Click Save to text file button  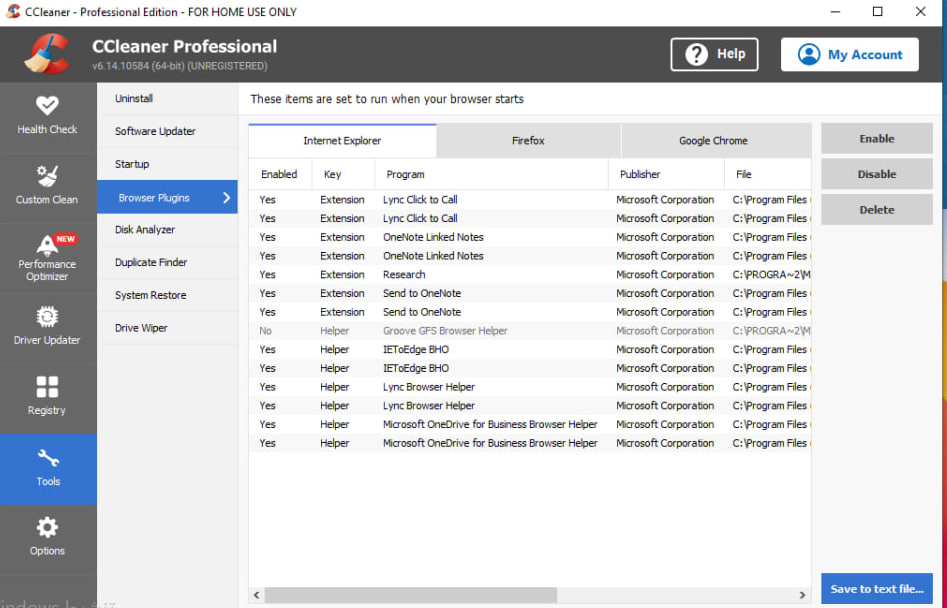[876, 589]
